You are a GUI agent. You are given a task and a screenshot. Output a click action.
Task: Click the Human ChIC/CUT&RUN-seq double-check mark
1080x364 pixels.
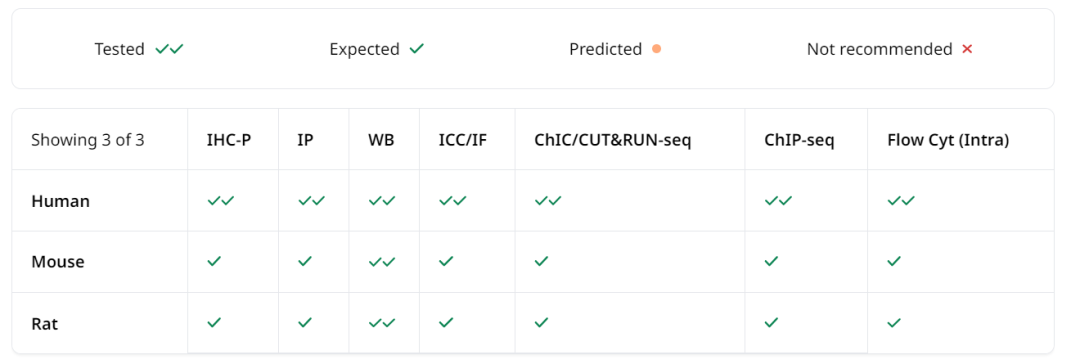point(548,201)
